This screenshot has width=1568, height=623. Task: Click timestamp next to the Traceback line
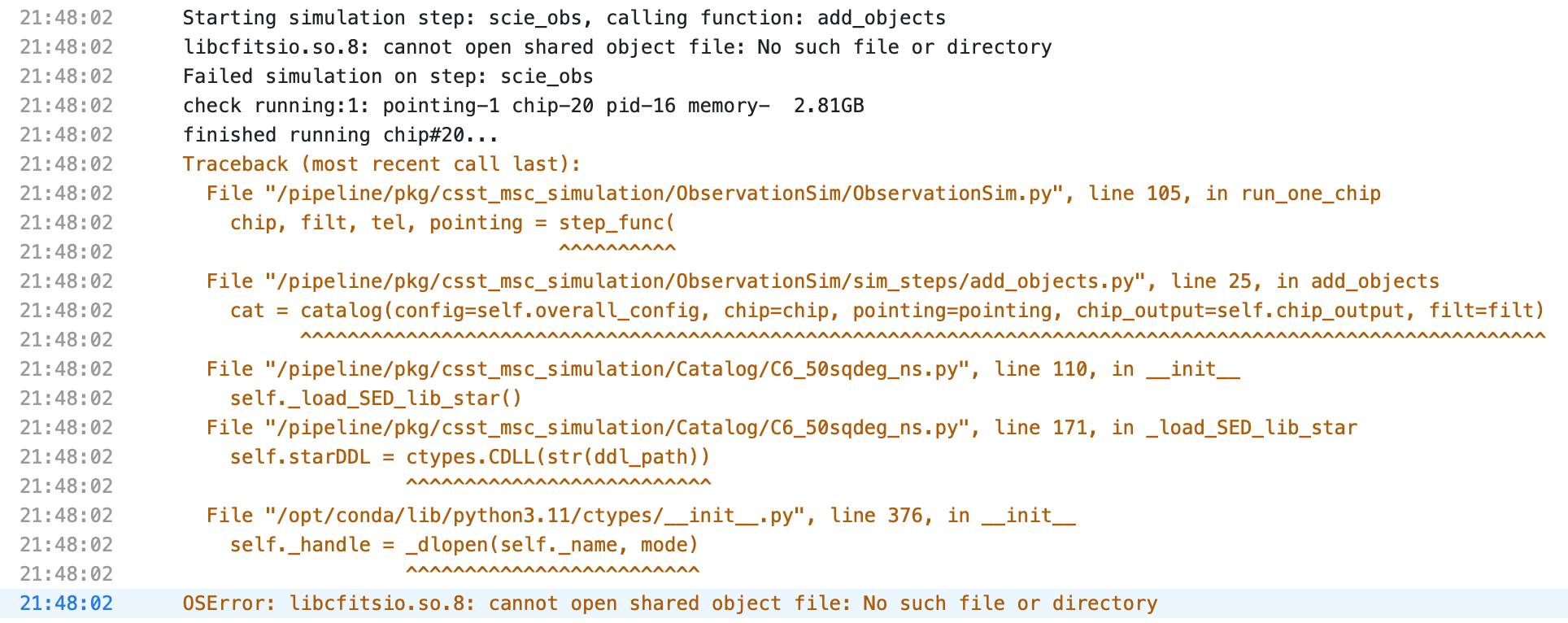click(67, 164)
